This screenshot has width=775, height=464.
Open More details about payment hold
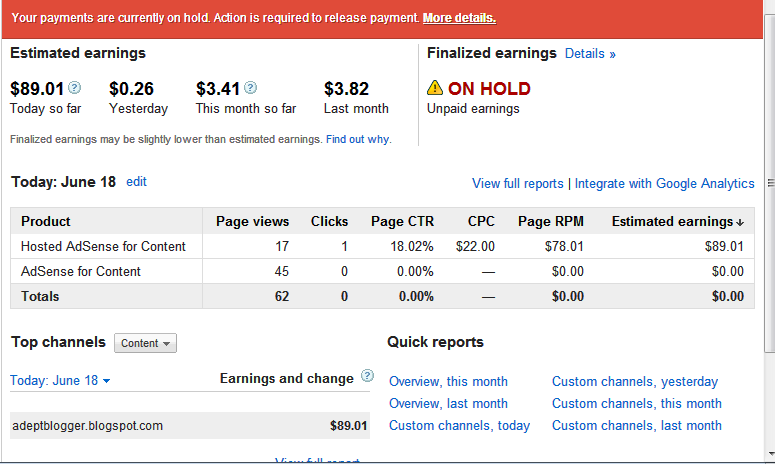[459, 18]
